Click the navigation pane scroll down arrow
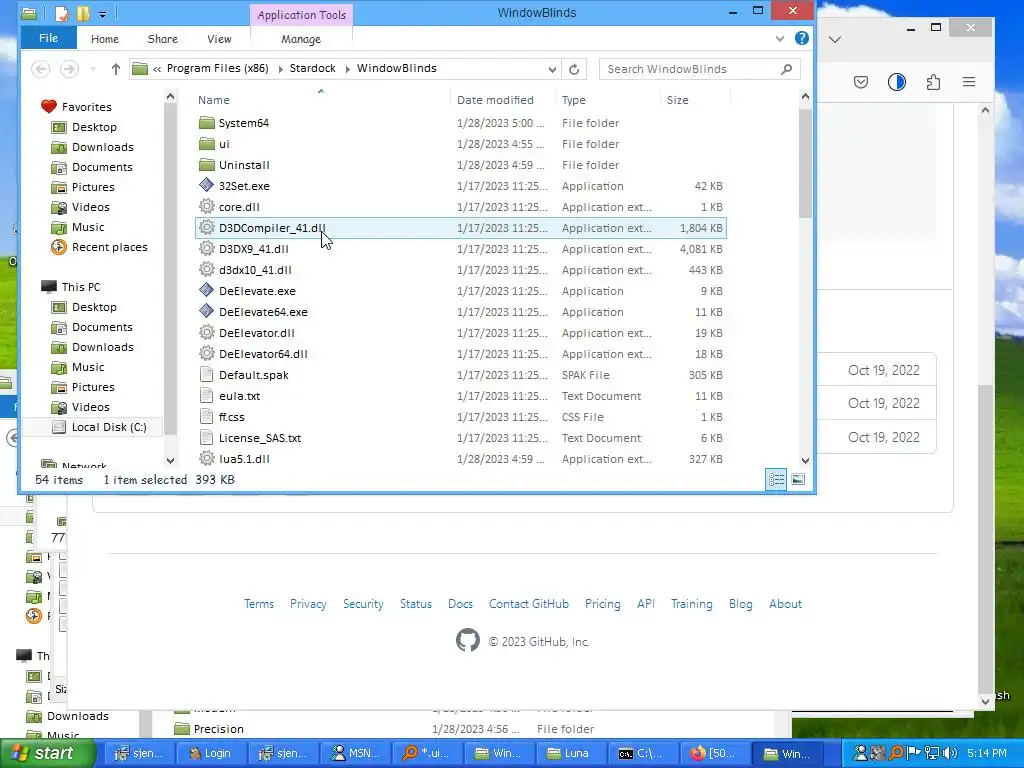Screen dimensions: 1024x768 (170, 460)
